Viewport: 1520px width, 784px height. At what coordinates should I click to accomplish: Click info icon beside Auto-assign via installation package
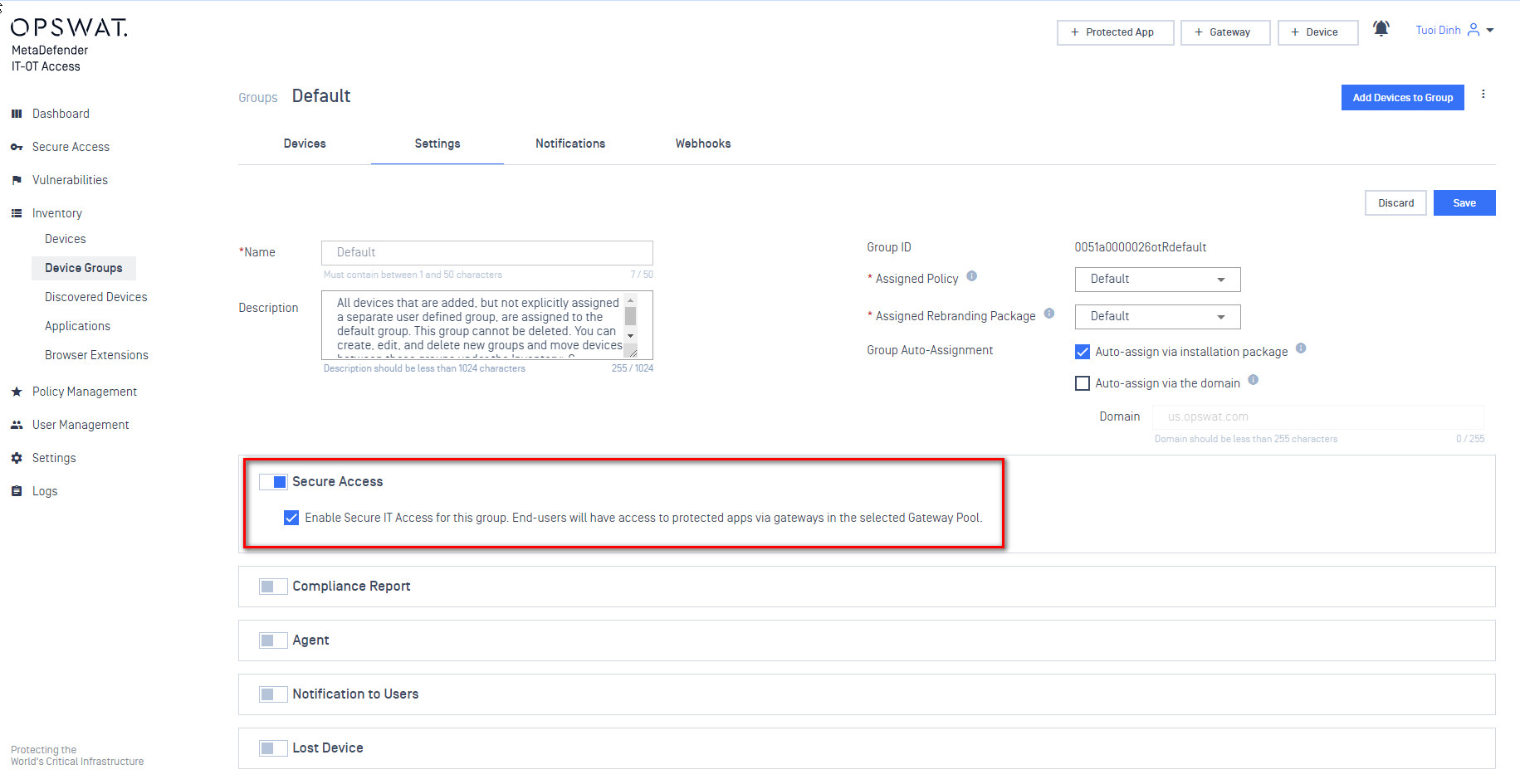click(1301, 348)
